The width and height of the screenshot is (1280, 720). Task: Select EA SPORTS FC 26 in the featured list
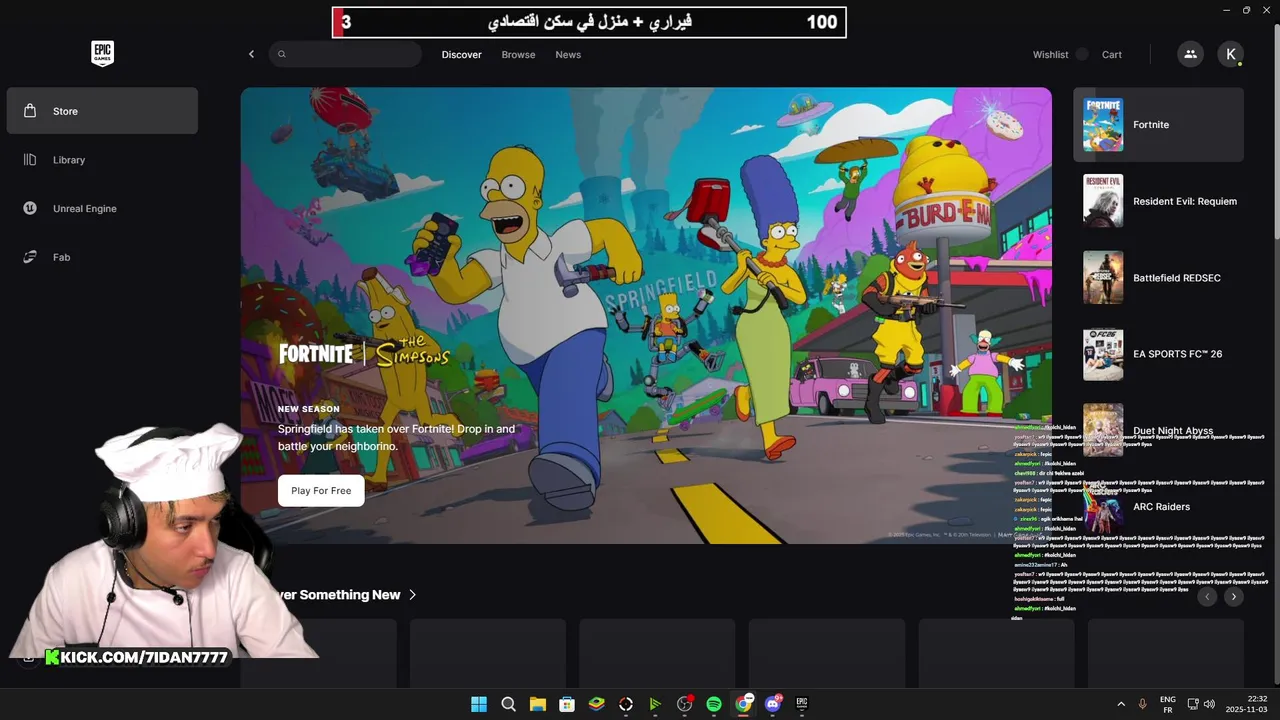tap(1158, 354)
